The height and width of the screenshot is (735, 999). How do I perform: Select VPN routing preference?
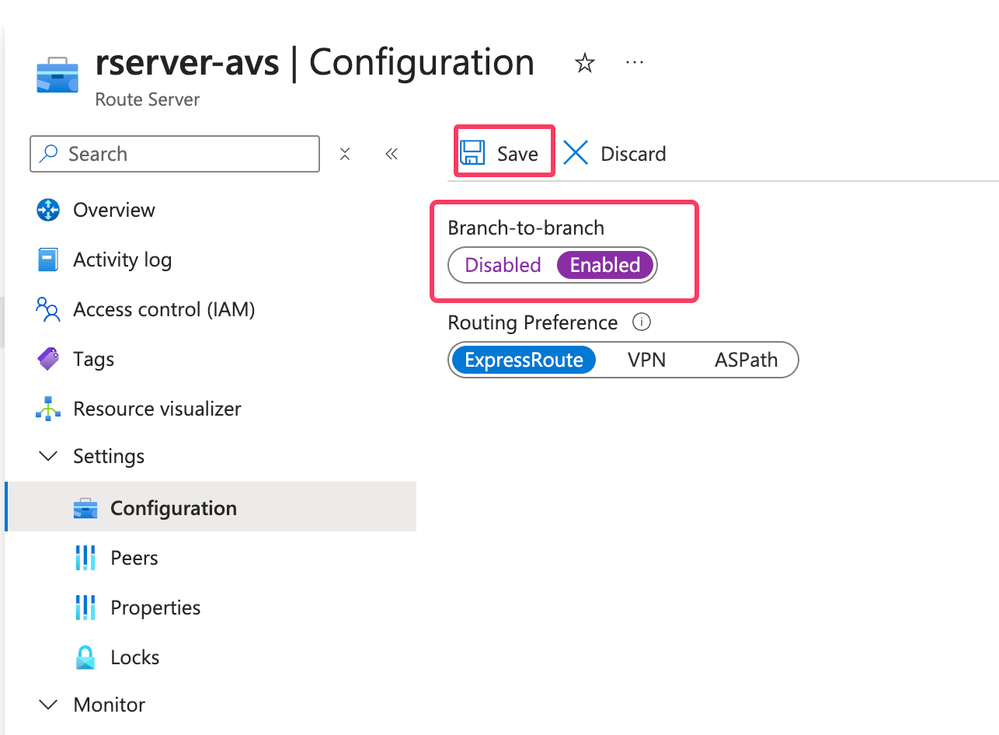[646, 360]
